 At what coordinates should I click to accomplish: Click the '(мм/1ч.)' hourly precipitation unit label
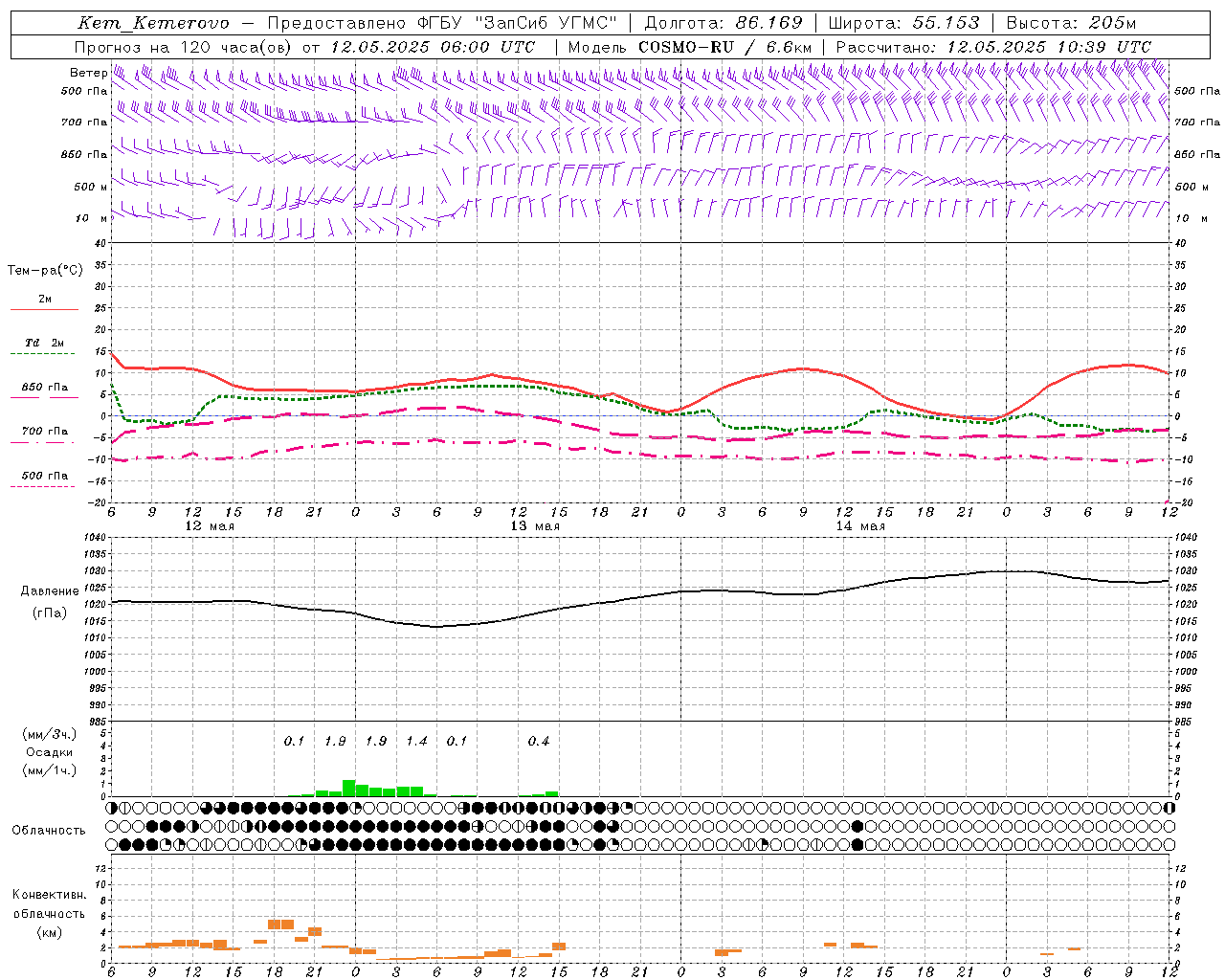(49, 770)
